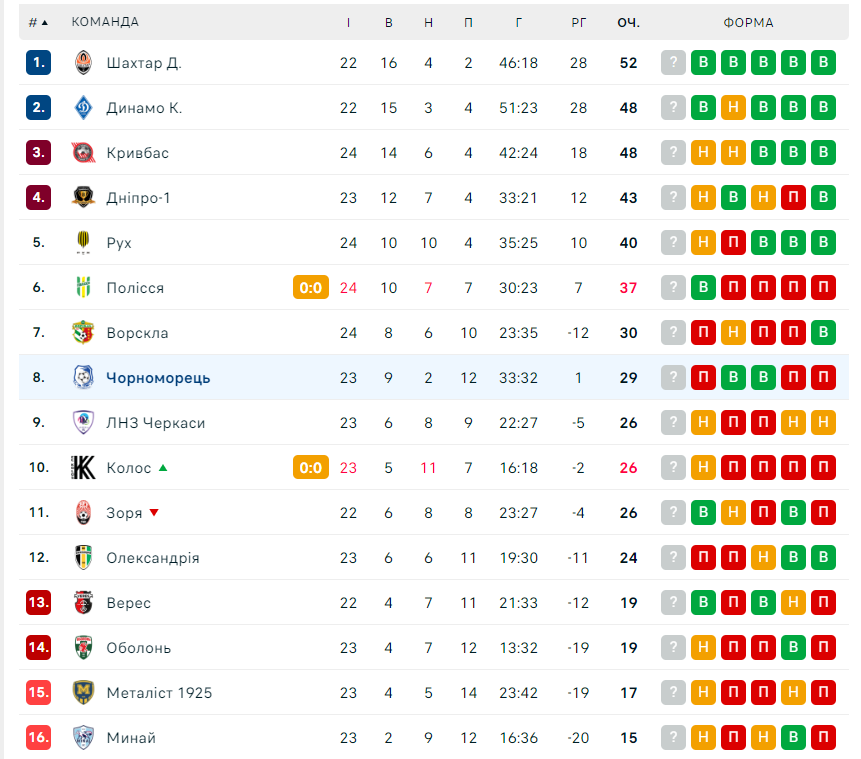Click the КОМАНДА column header

point(105,22)
